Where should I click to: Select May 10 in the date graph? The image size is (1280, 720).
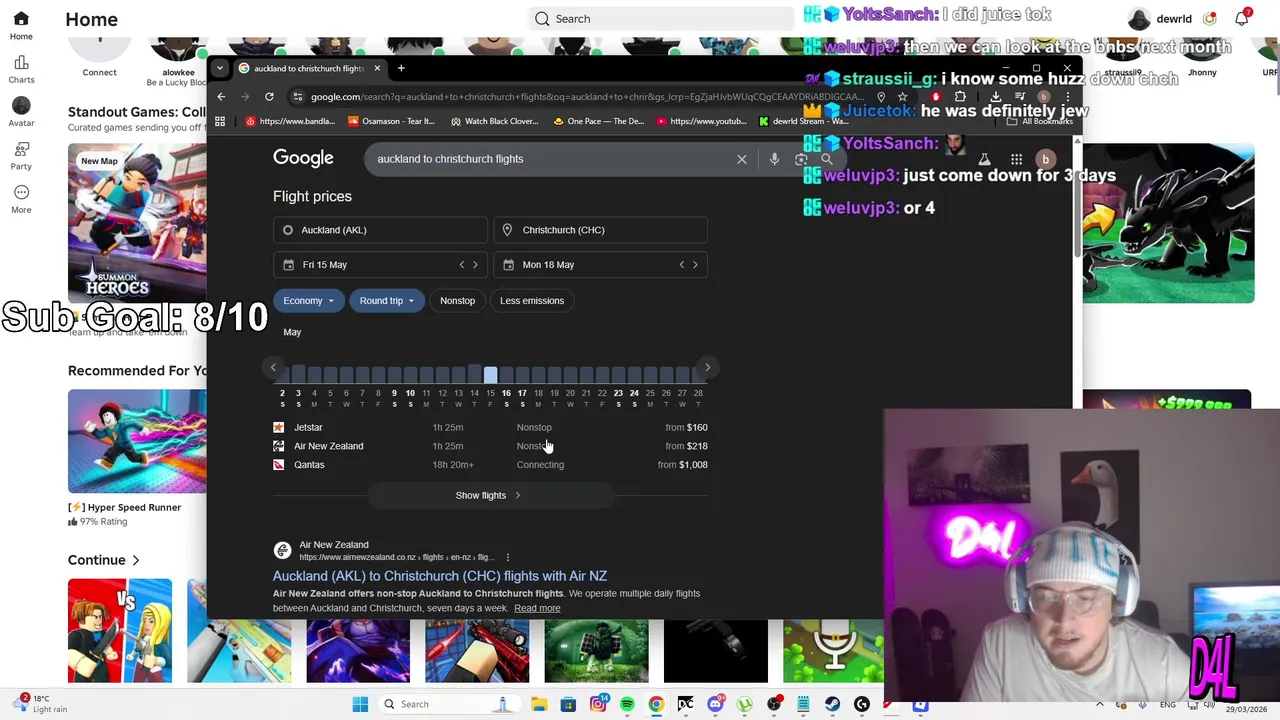pos(410,385)
